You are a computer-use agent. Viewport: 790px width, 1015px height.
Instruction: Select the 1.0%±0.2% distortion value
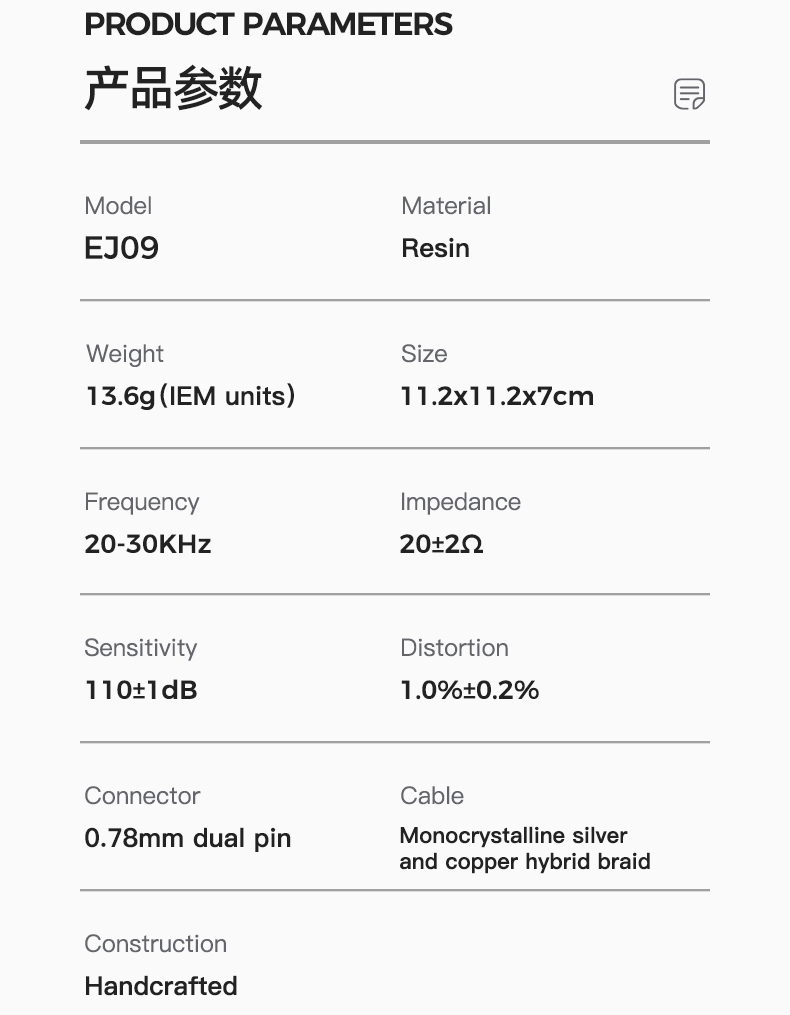(469, 690)
